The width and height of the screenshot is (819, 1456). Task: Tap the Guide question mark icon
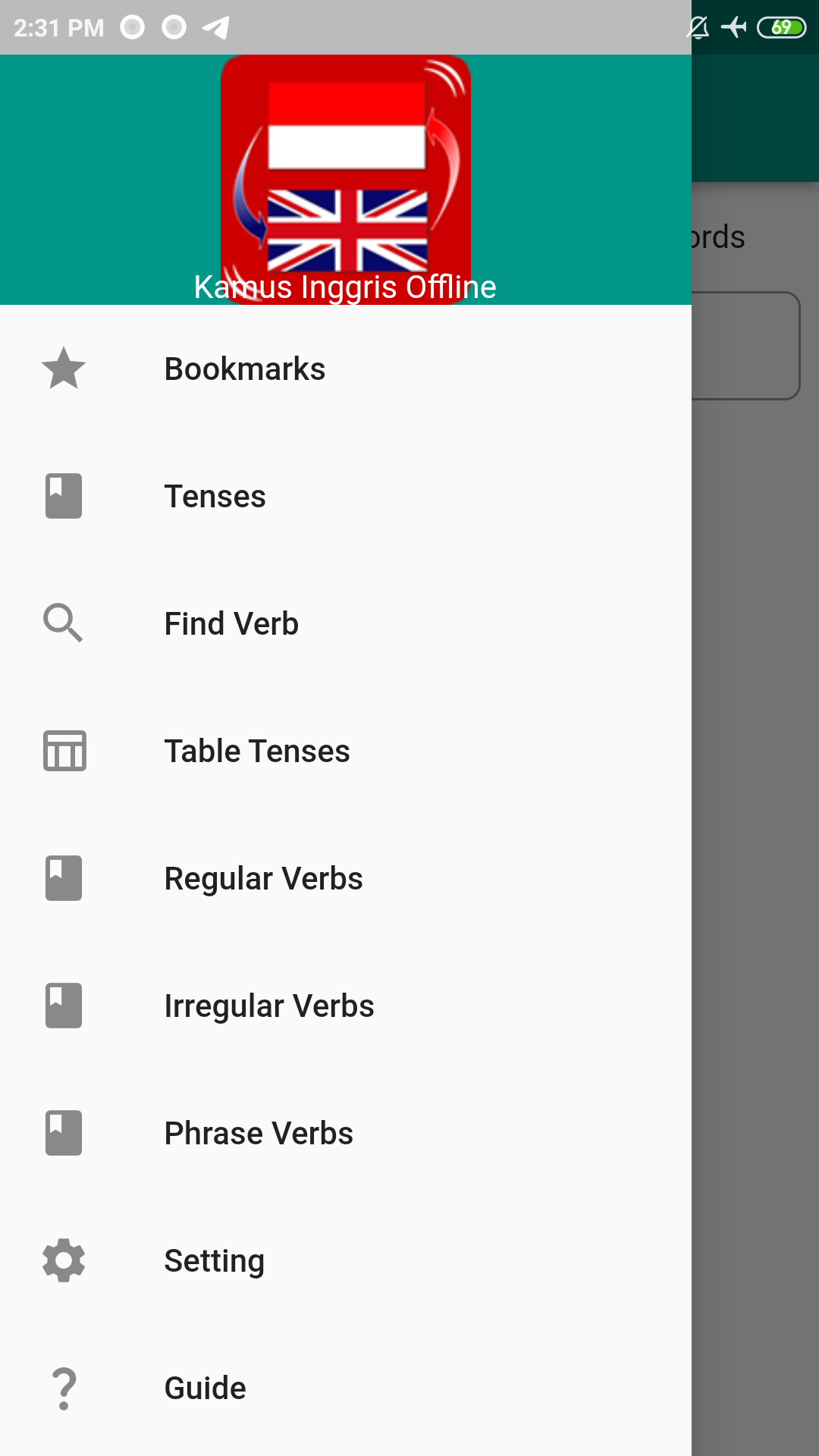tap(64, 1388)
